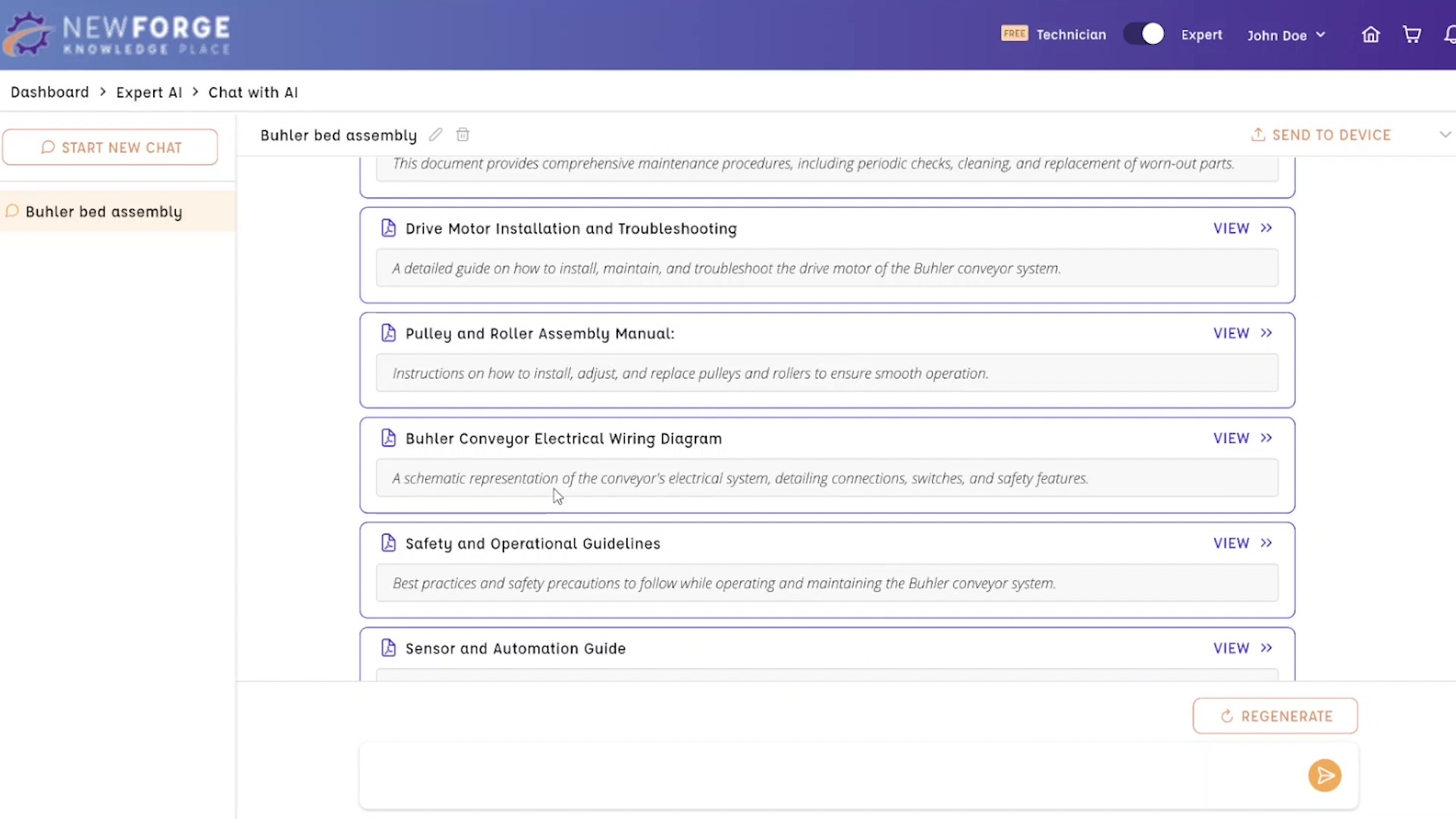Rename chat with pencil edit icon

(x=435, y=135)
